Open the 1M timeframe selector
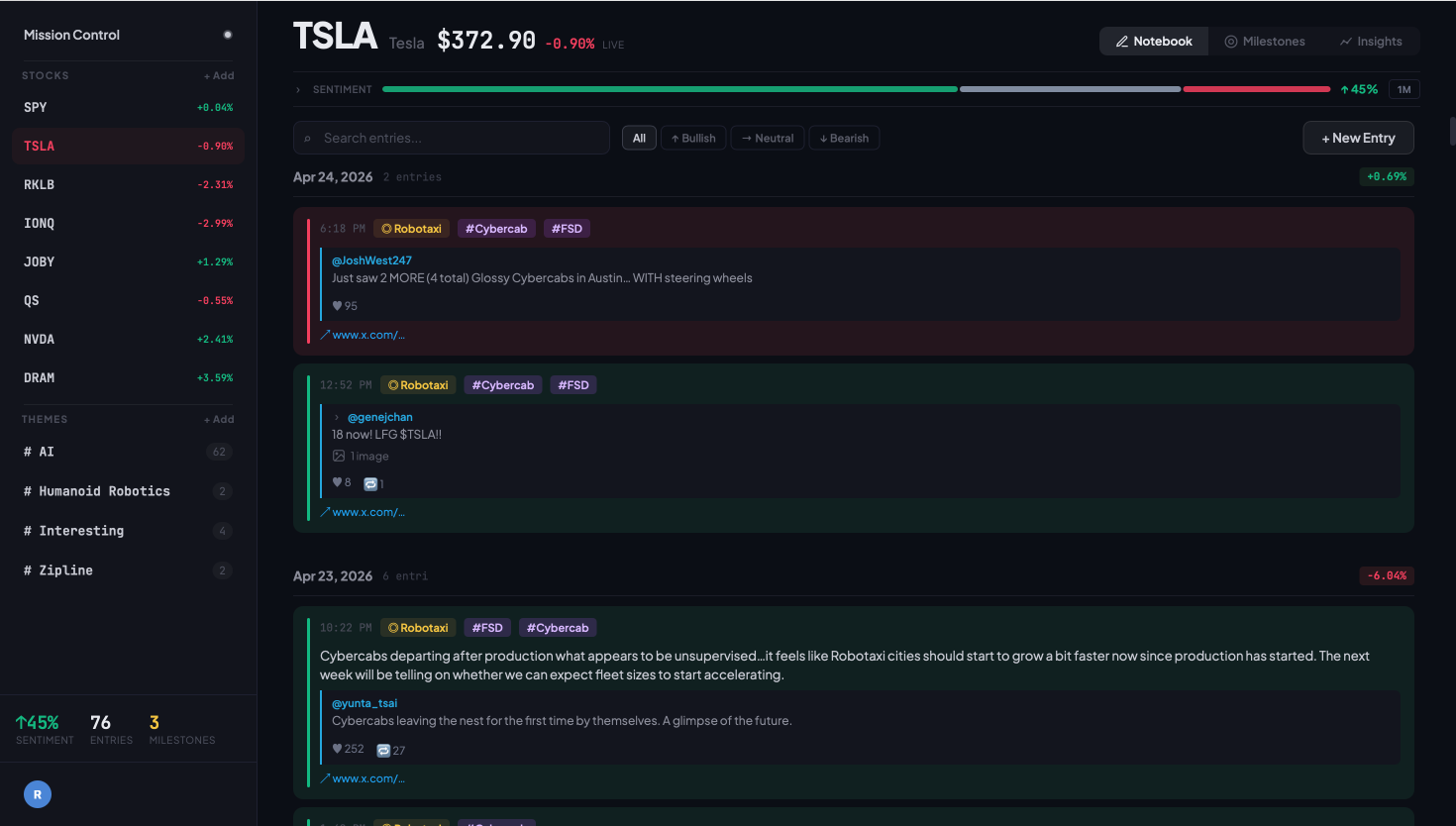Image resolution: width=1456 pixels, height=826 pixels. point(1404,89)
